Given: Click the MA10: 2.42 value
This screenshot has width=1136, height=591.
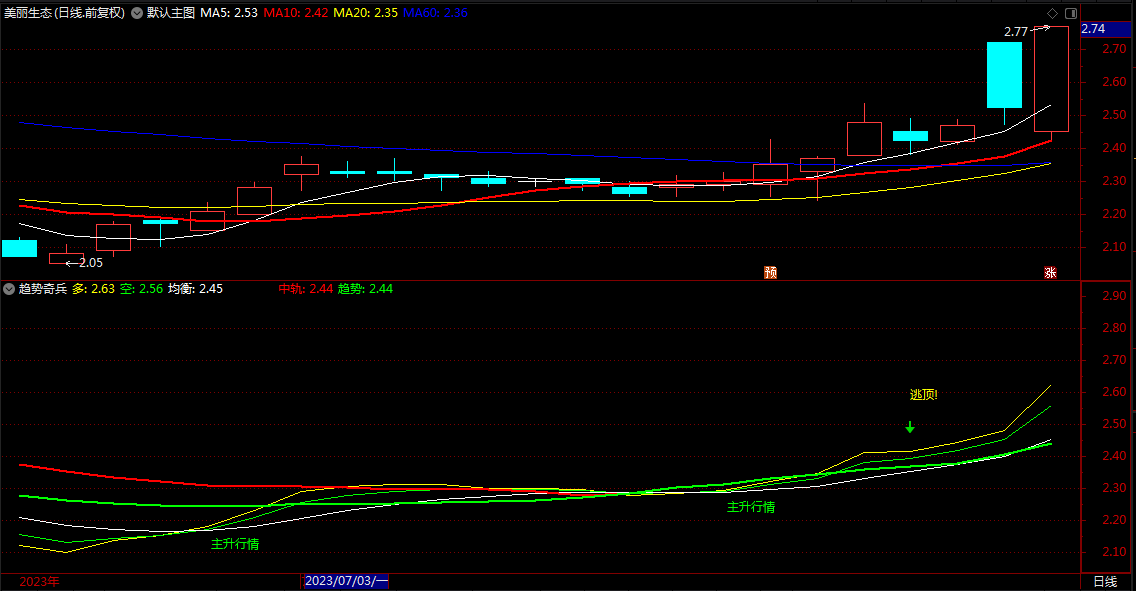Looking at the screenshot, I should tap(296, 13).
